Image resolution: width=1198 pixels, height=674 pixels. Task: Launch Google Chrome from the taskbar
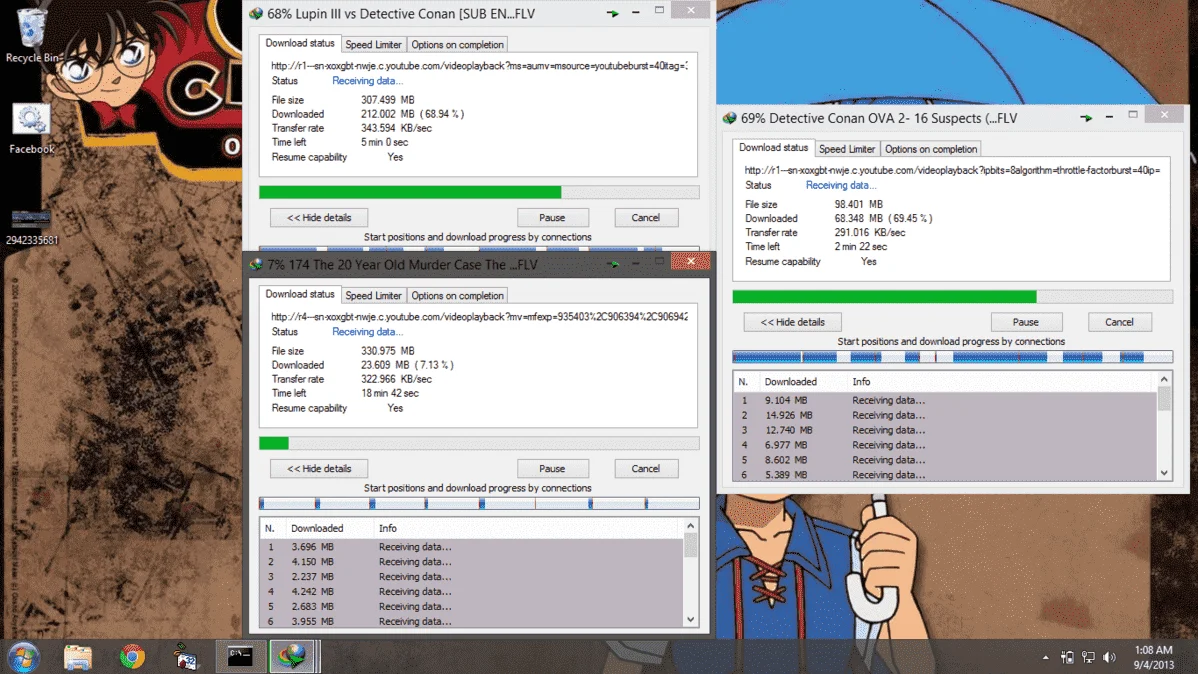pyautogui.click(x=132, y=657)
